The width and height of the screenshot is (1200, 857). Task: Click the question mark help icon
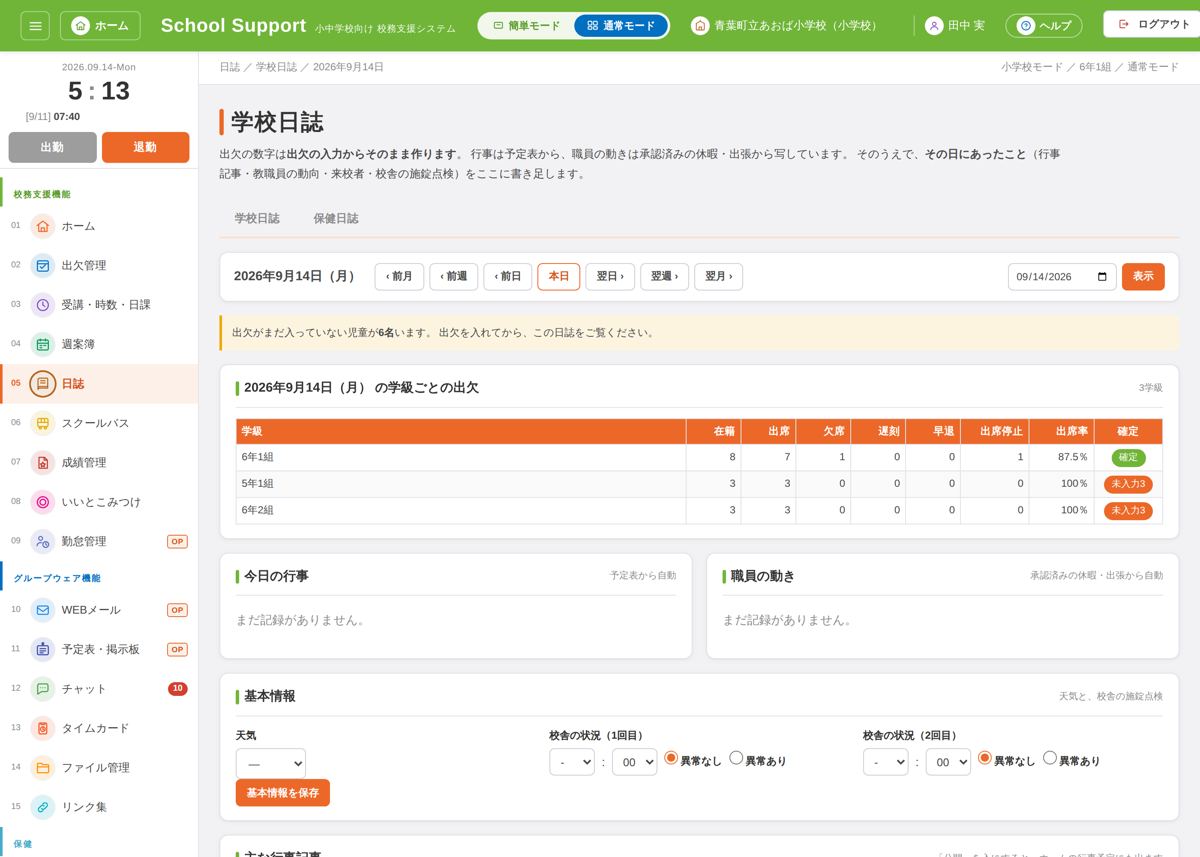[1025, 26]
